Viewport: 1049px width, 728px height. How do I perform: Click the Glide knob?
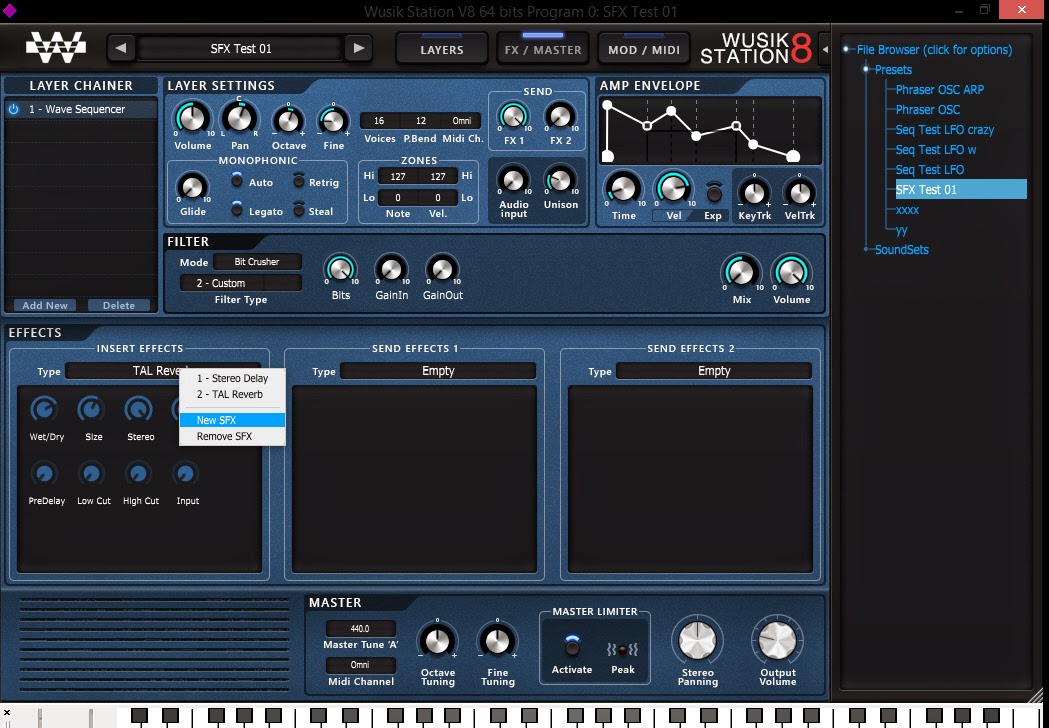[192, 187]
